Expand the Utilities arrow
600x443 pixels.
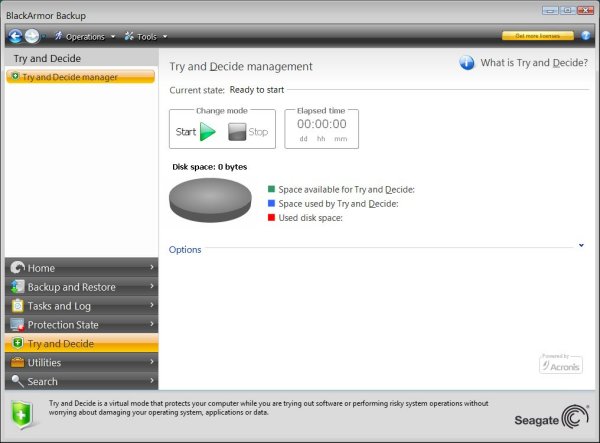coord(152,362)
